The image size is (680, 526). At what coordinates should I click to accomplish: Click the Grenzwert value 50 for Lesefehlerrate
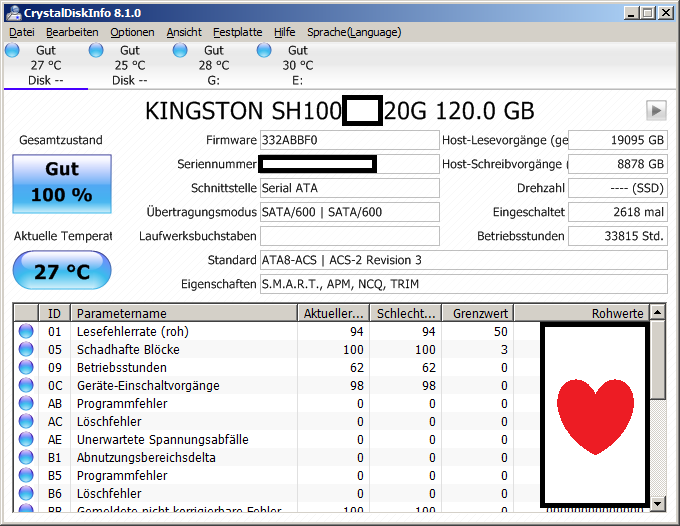coord(500,332)
